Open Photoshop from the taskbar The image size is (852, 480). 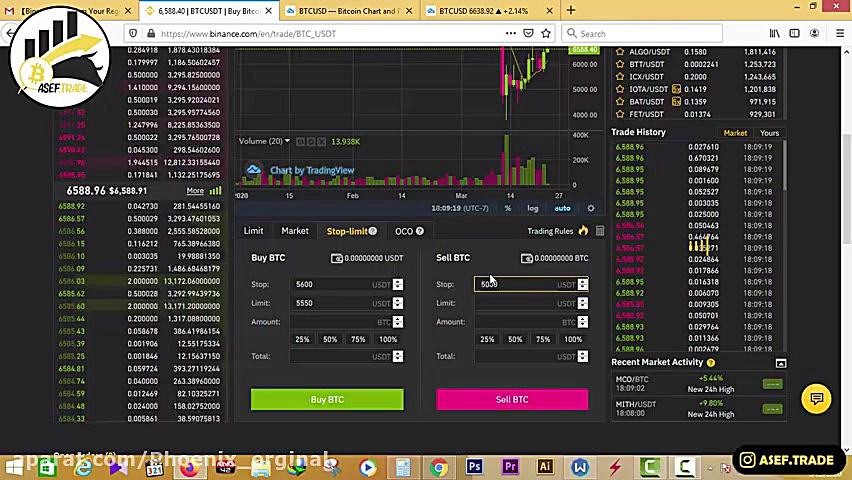tap(474, 467)
